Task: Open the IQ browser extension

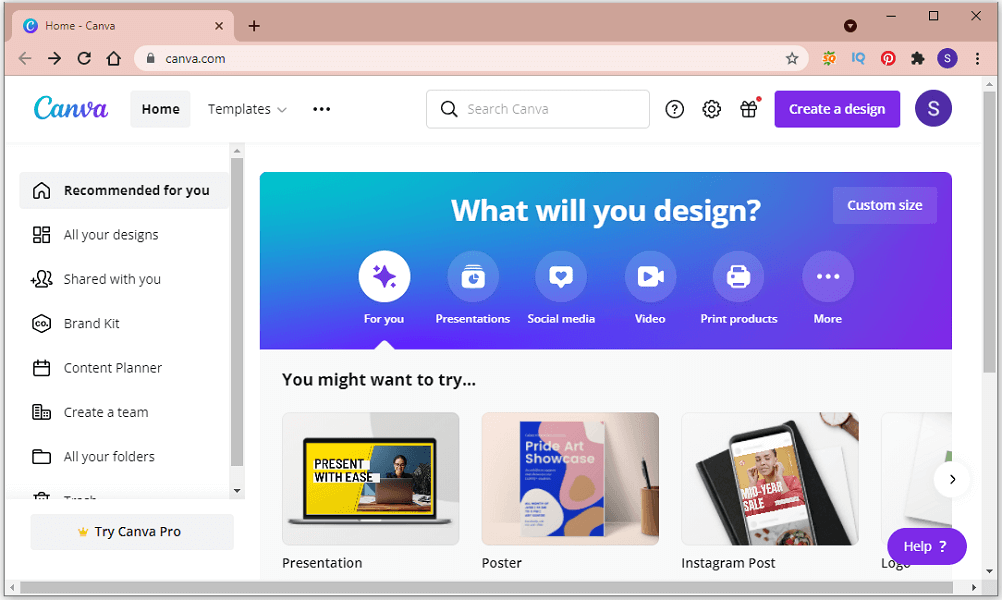Action: click(x=858, y=59)
